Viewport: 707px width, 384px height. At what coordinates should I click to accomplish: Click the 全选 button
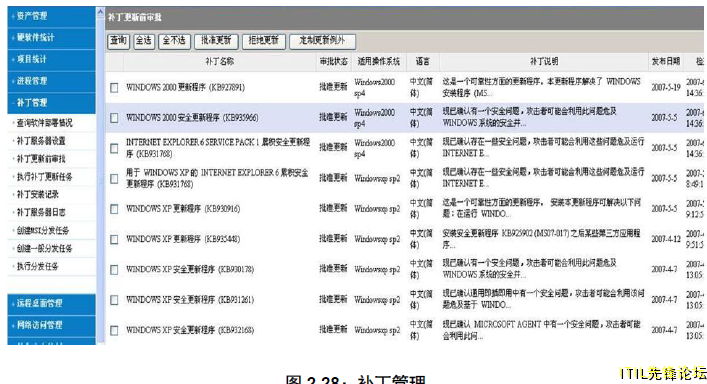tap(144, 41)
